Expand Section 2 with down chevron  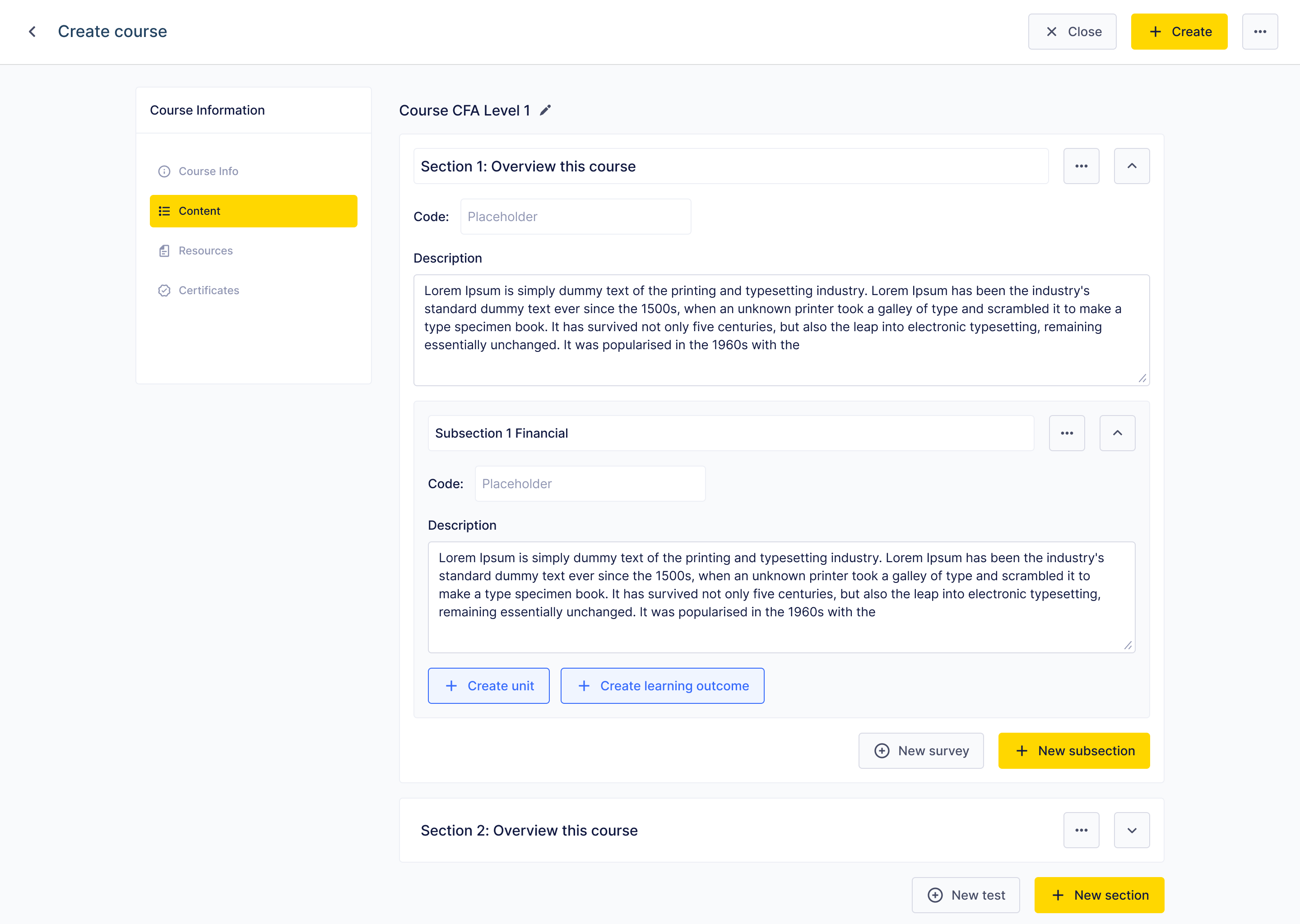(1132, 830)
